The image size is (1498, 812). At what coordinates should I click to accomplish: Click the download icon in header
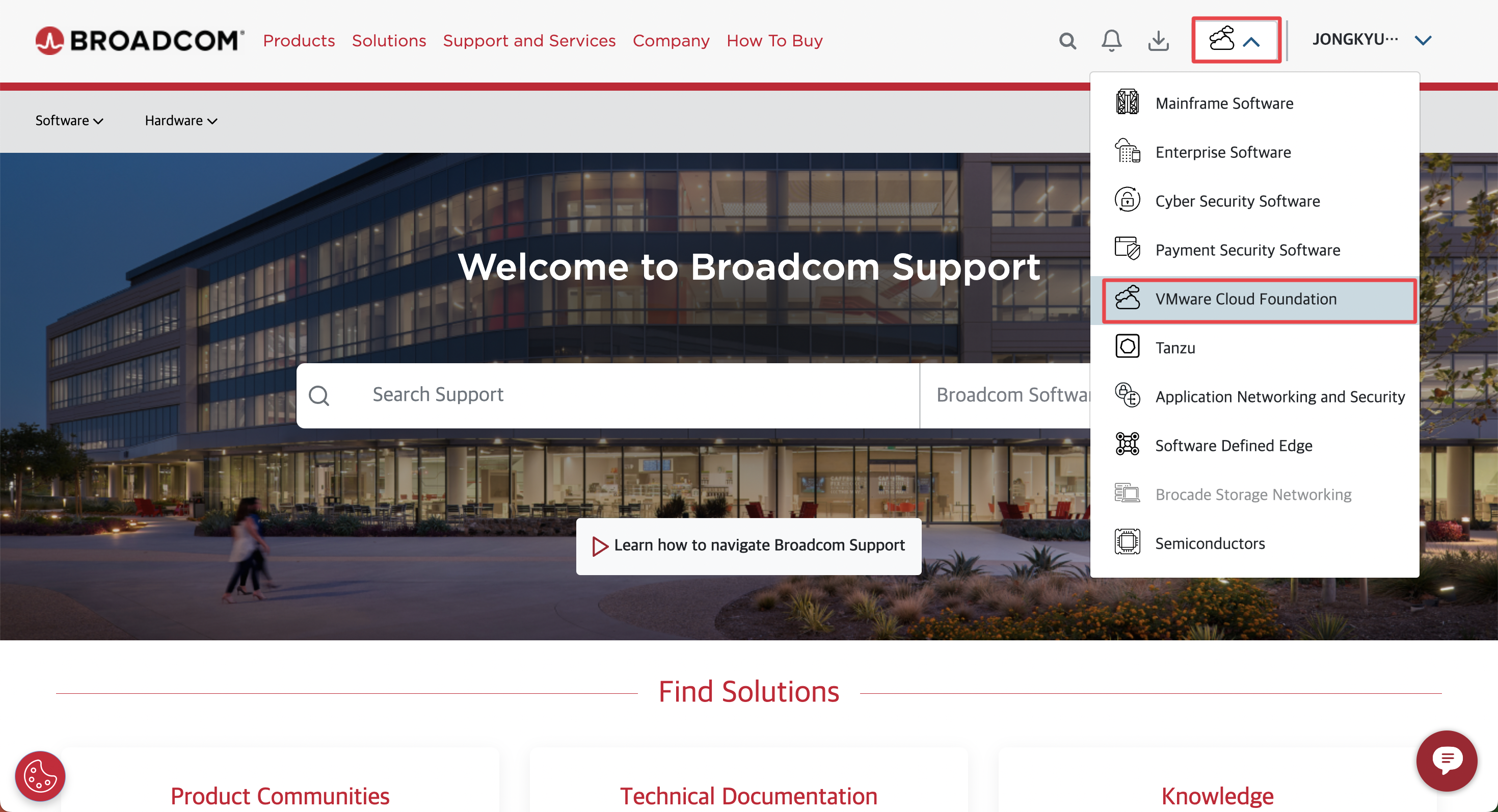[1159, 40]
